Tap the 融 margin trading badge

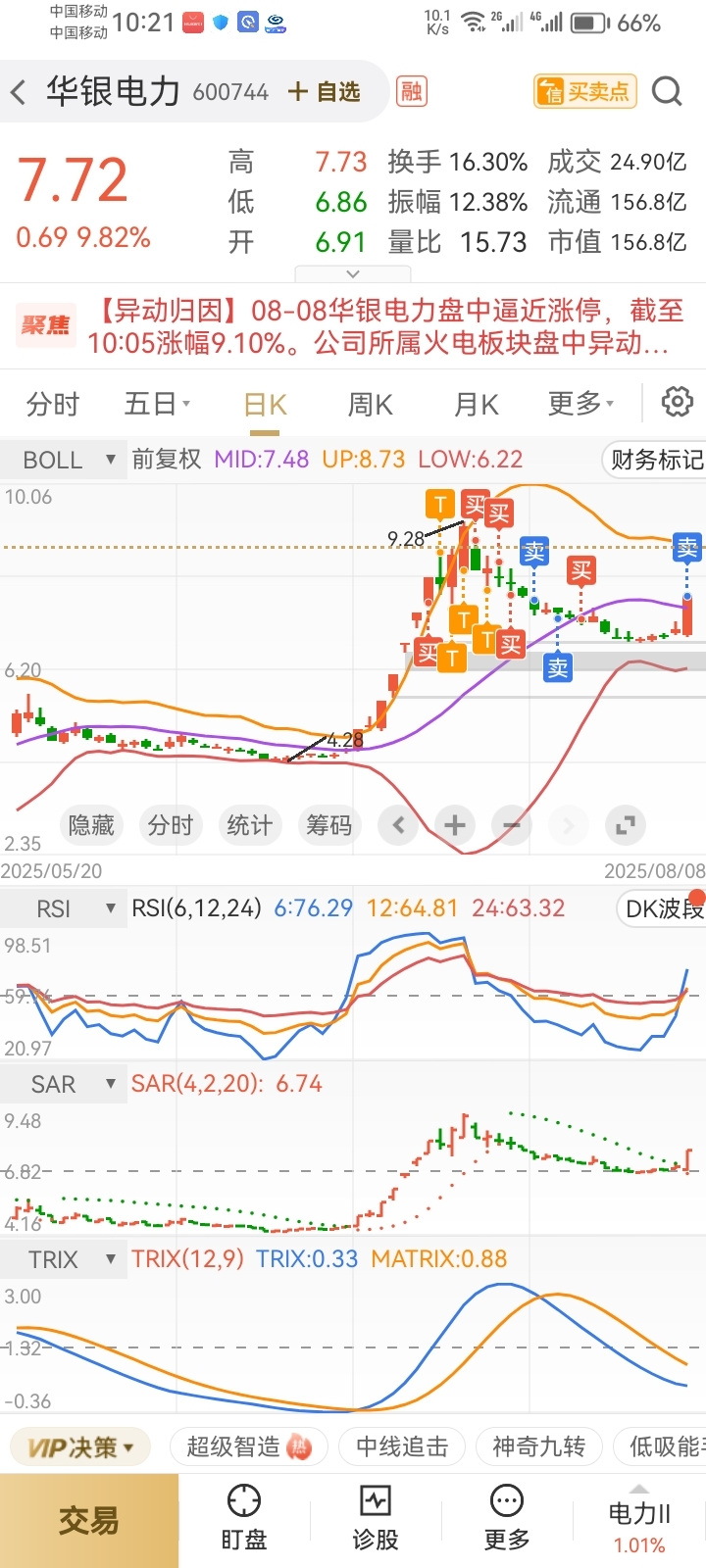point(412,91)
